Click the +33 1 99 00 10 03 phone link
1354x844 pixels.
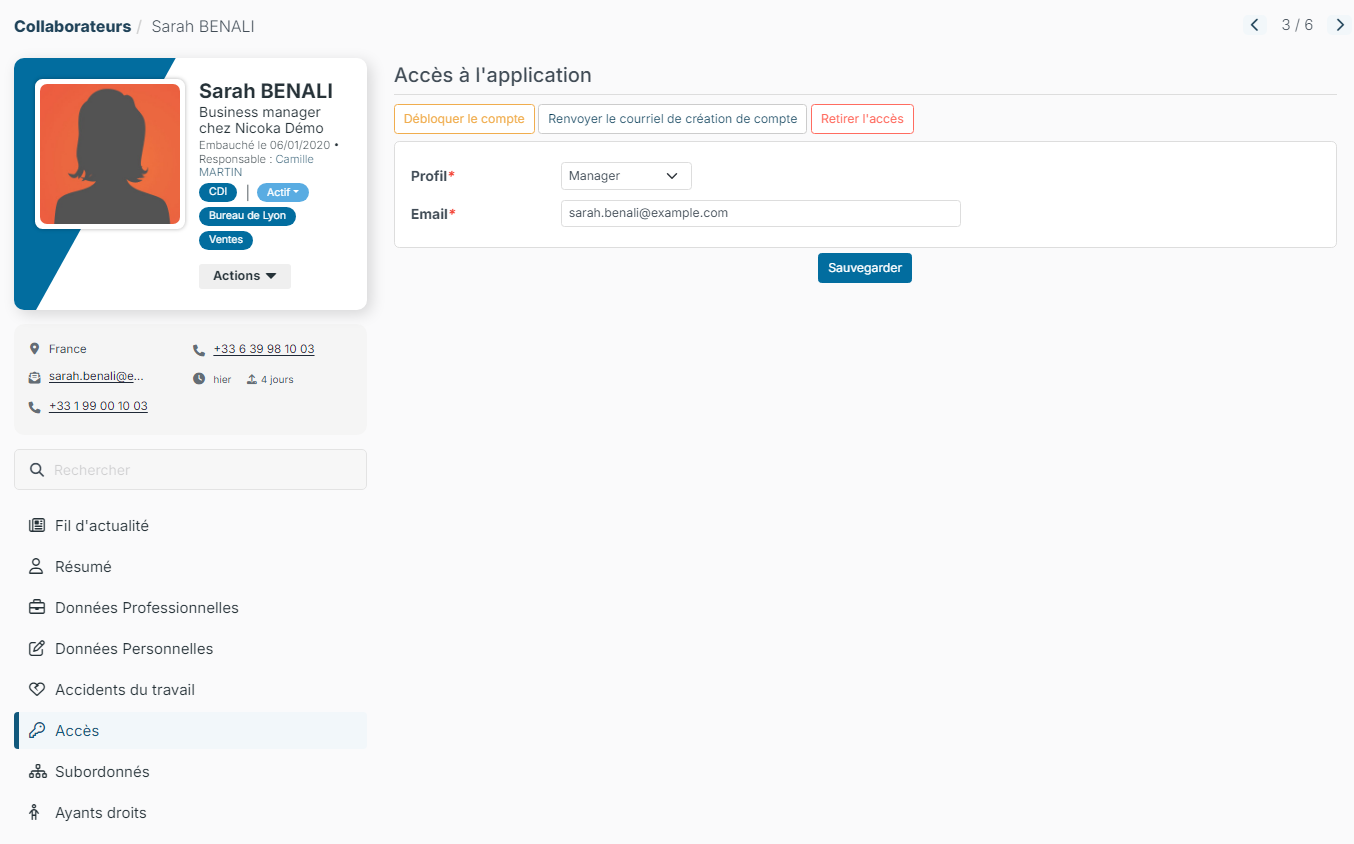tap(98, 406)
